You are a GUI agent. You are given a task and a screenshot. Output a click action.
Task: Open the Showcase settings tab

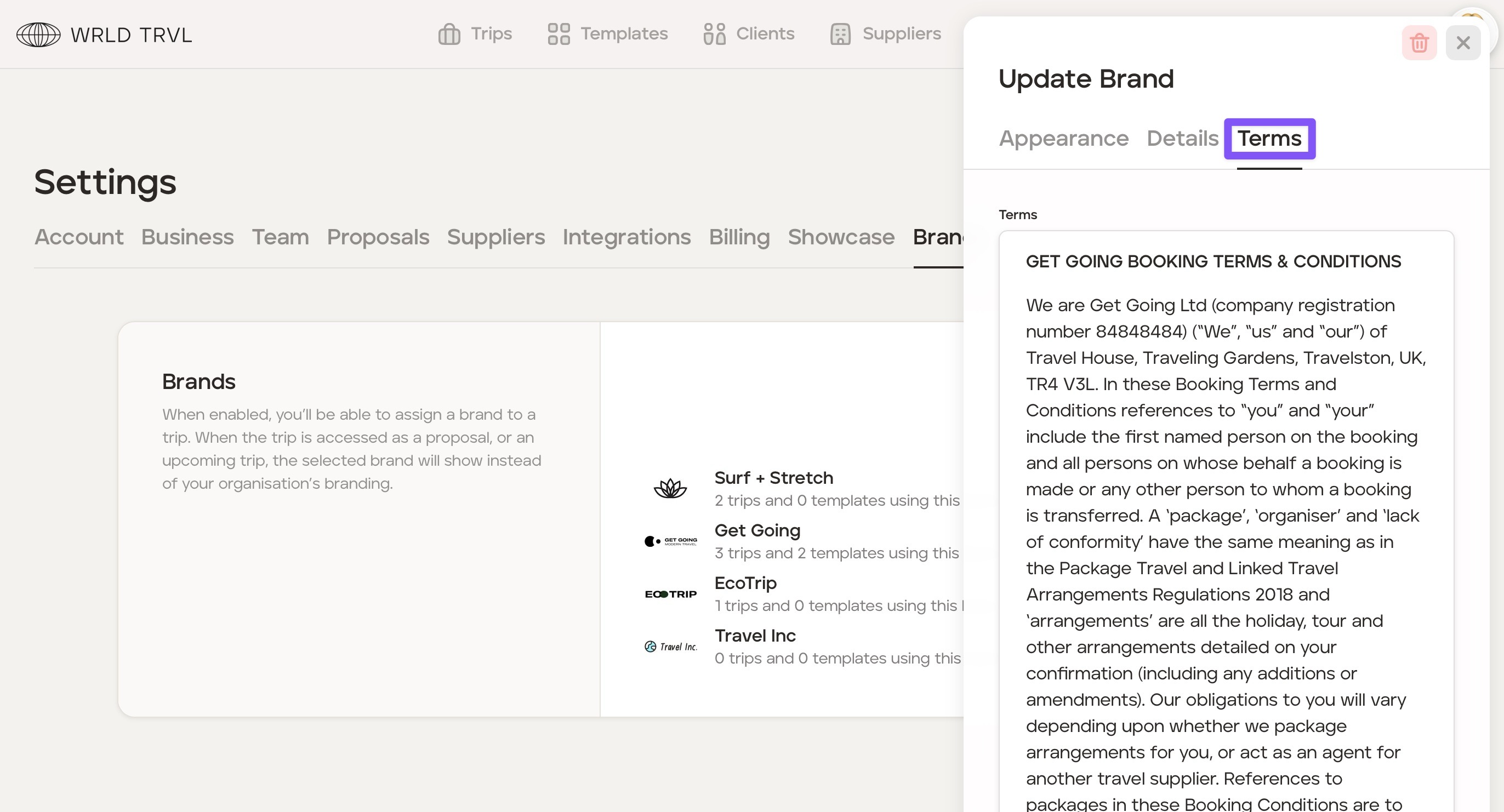(841, 237)
